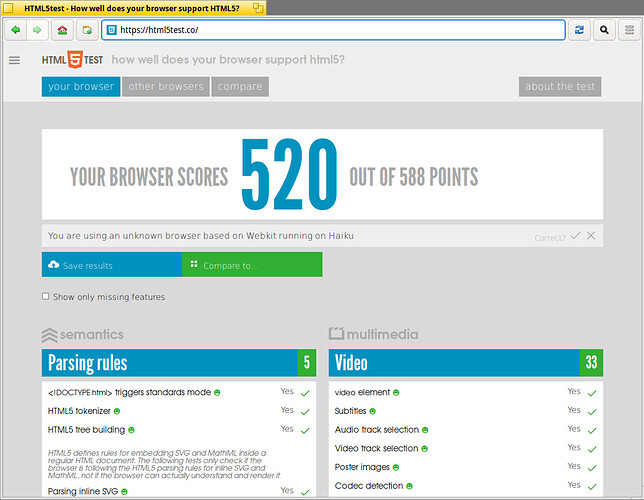Image resolution: width=644 pixels, height=500 pixels.
Task: Click the Poster images row label
Action: pos(362,467)
